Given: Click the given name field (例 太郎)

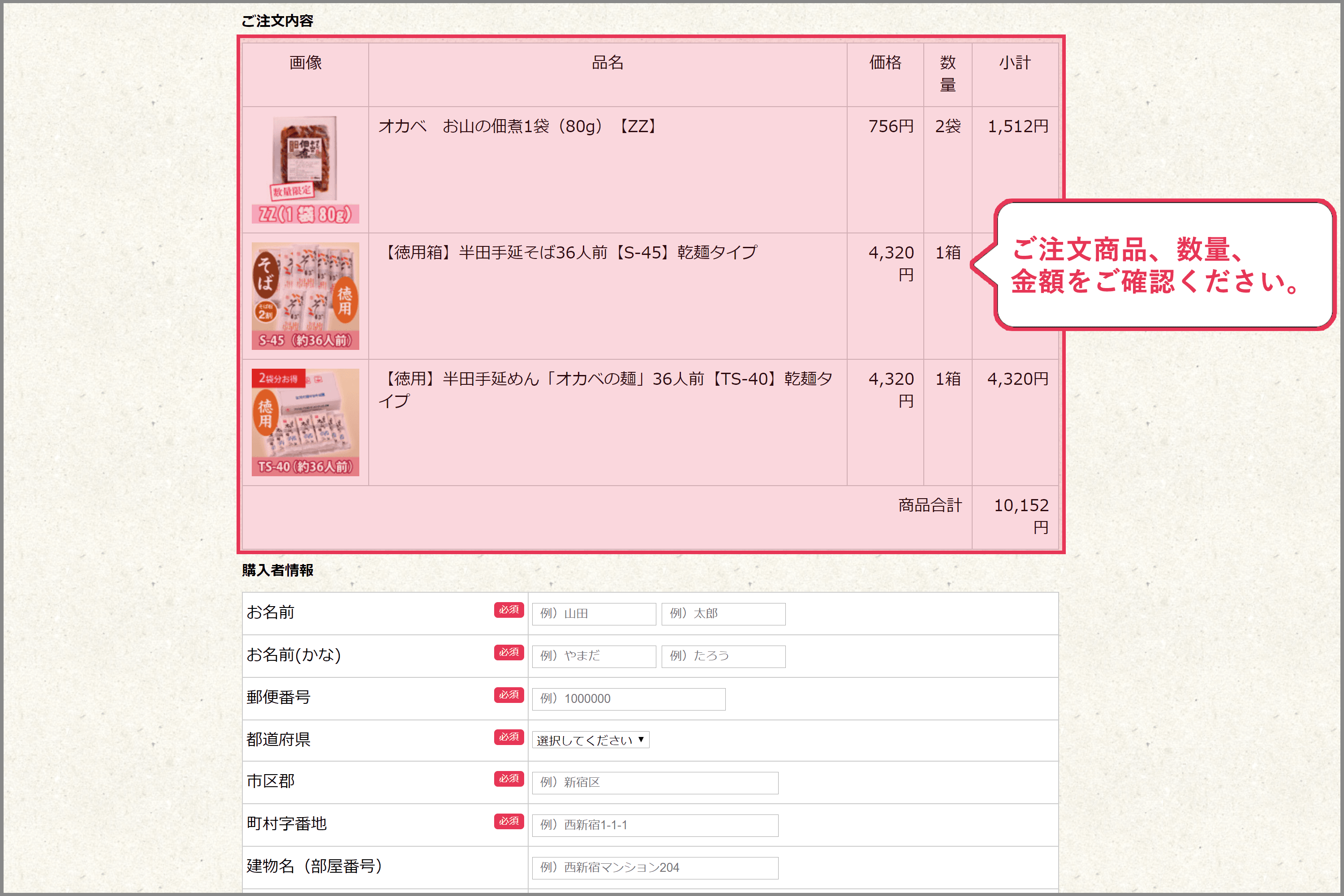Looking at the screenshot, I should point(724,614).
